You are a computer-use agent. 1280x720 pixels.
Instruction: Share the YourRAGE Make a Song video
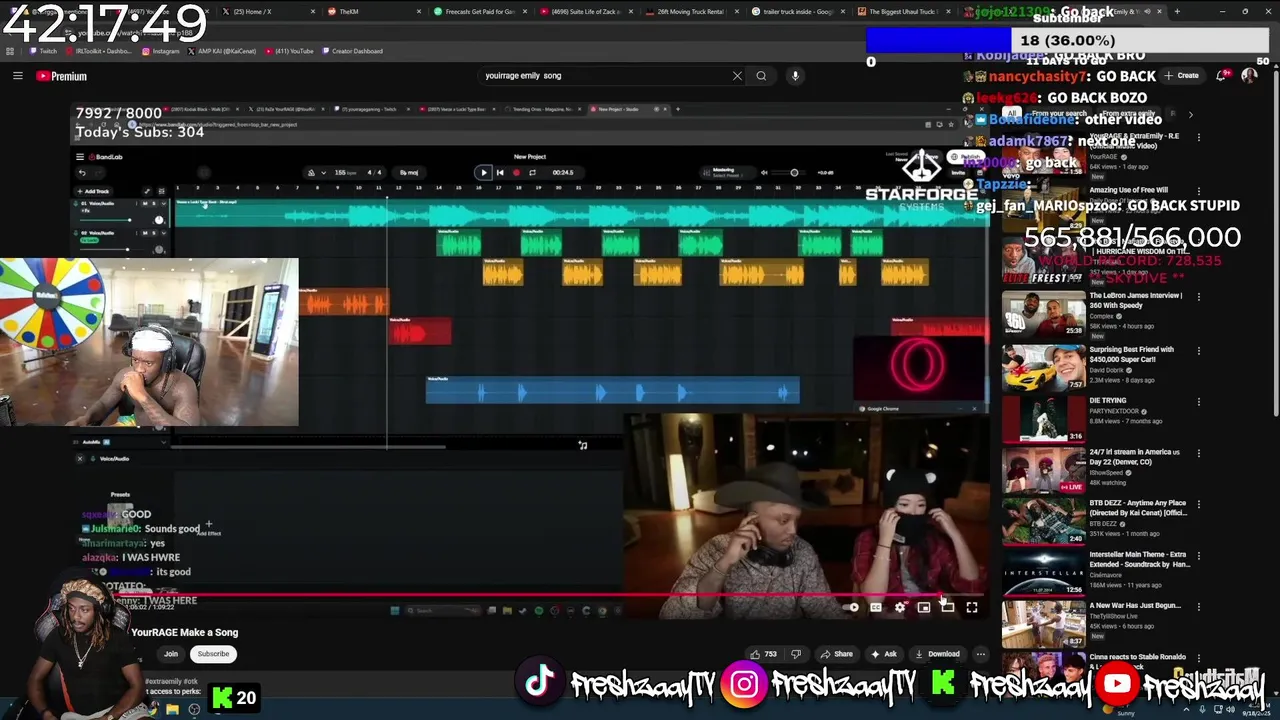tap(838, 654)
